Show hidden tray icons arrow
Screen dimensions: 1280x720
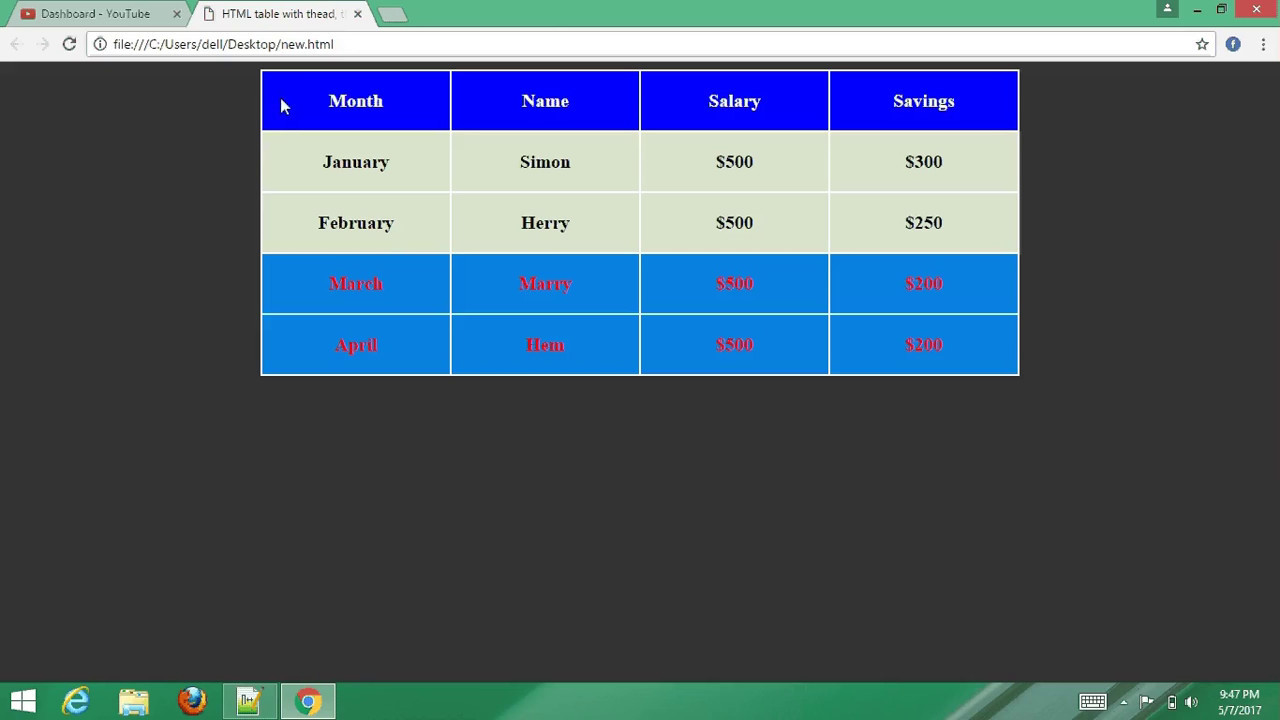[x=1123, y=702]
